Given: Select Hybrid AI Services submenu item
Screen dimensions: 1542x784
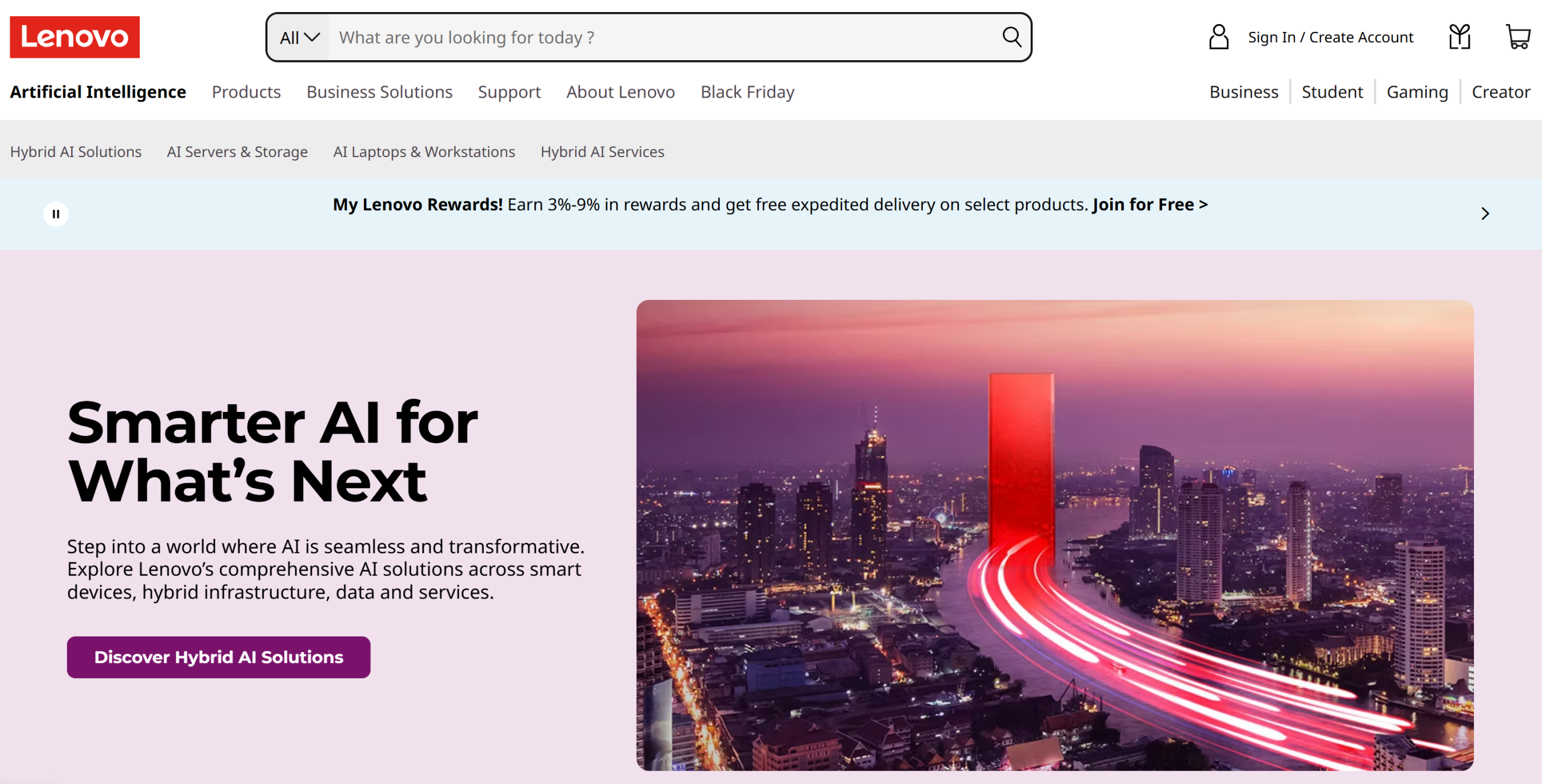Looking at the screenshot, I should 602,152.
